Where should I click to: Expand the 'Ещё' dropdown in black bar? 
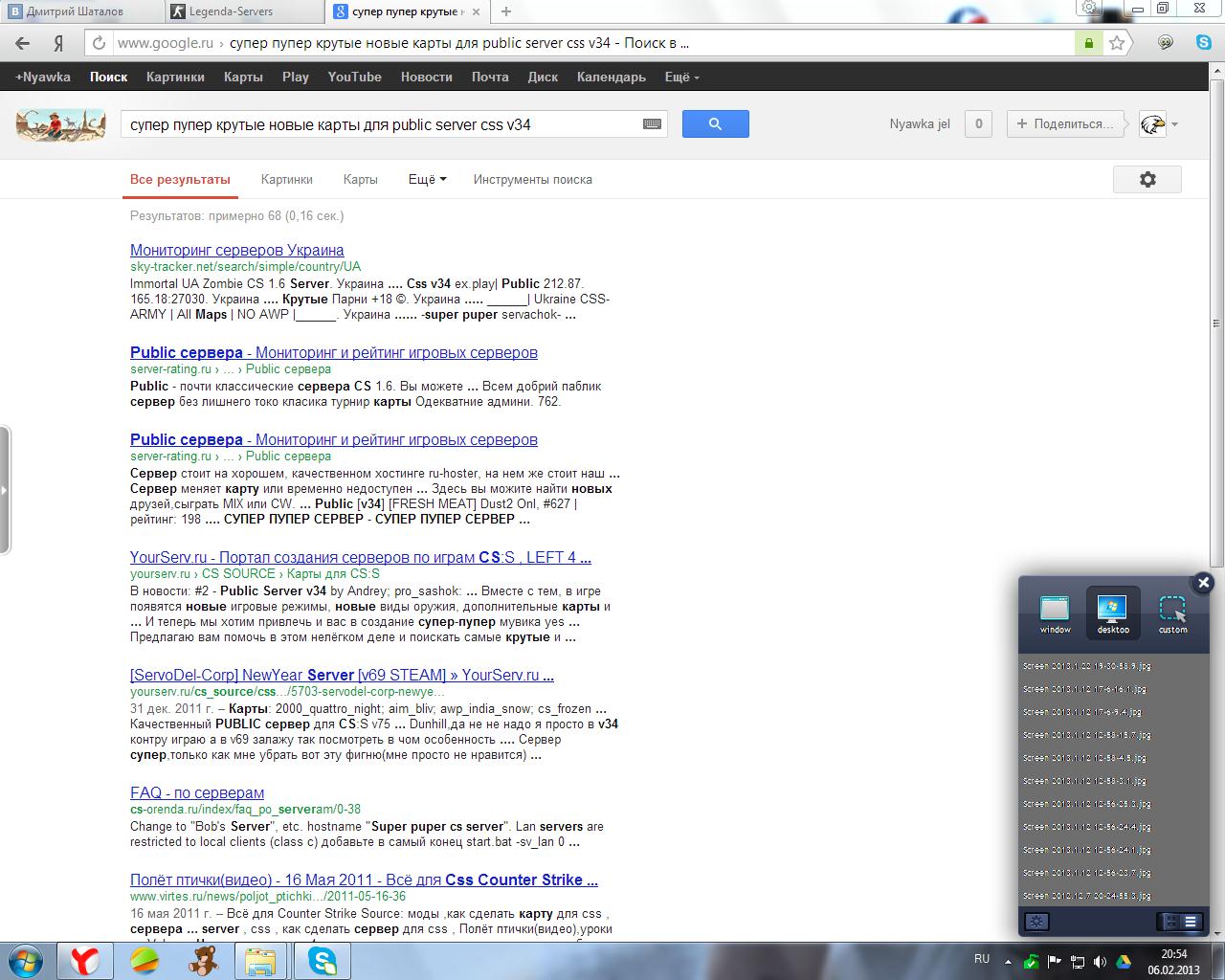pyautogui.click(x=681, y=78)
